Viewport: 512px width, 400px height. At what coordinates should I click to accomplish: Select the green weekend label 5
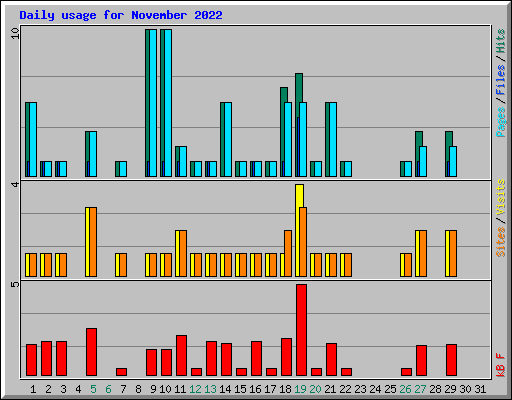[93, 389]
